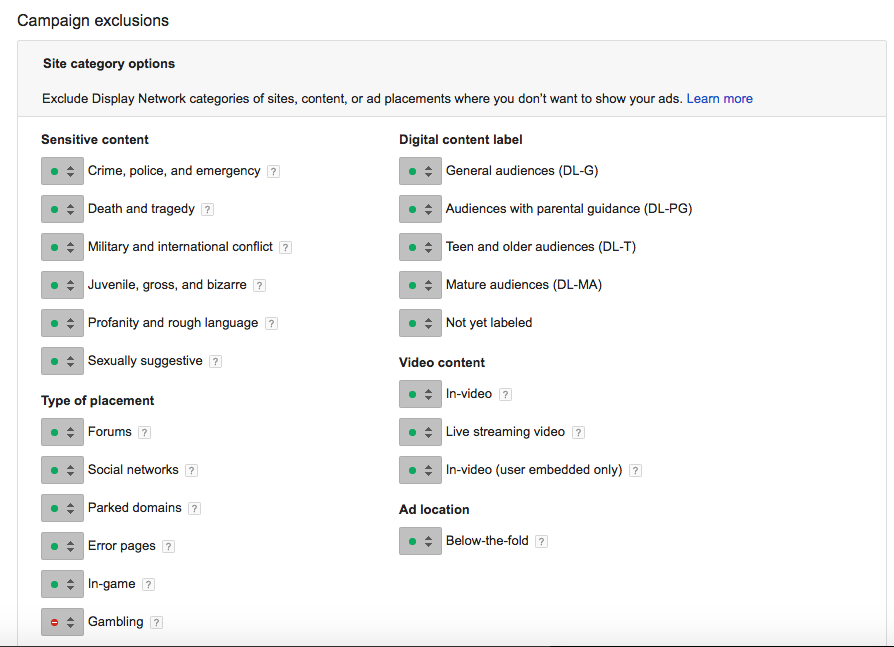Show help tooltip for Sexually suggestive
The height and width of the screenshot is (647, 894).
click(216, 361)
